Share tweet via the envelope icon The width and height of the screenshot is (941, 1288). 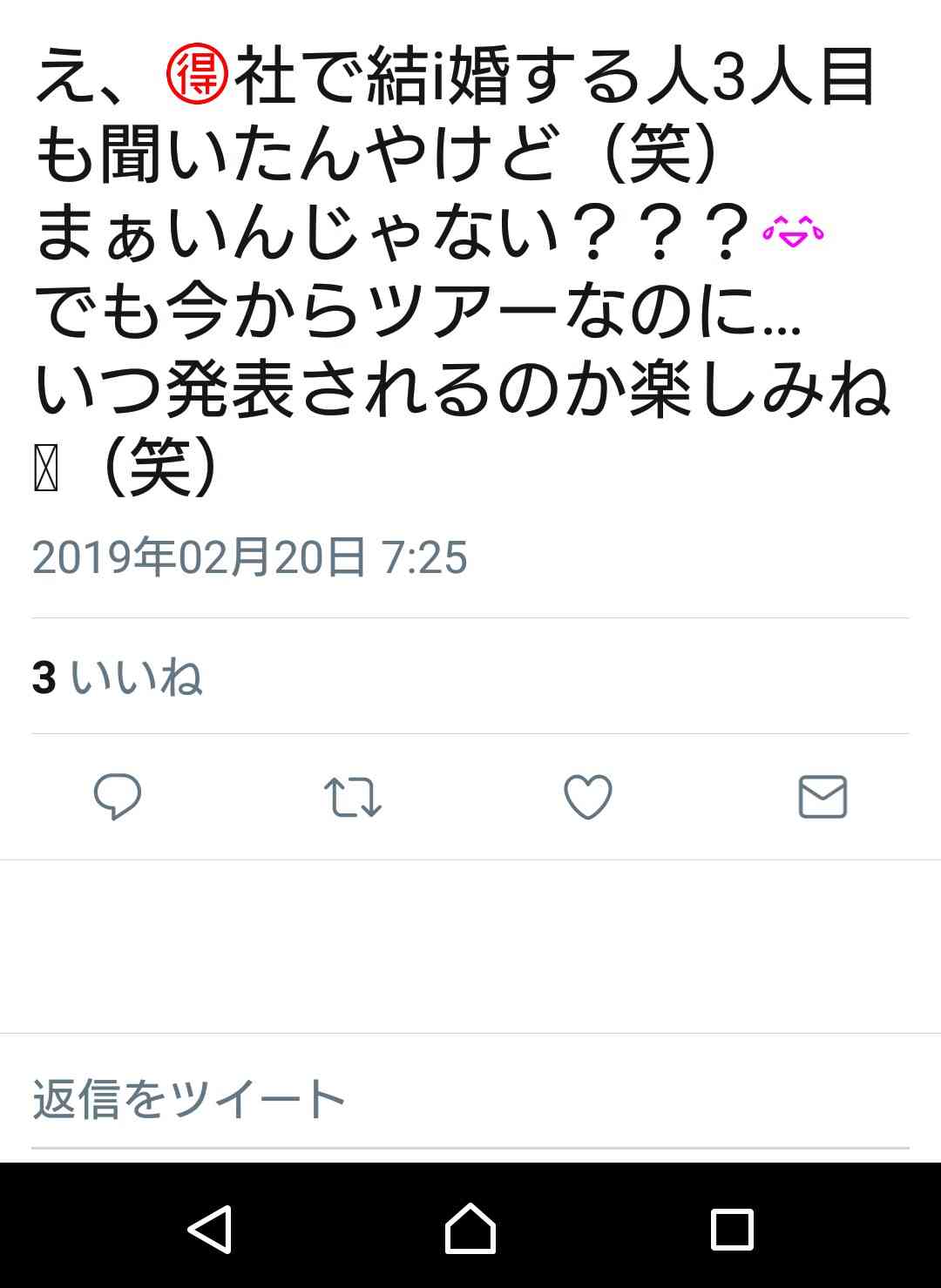tap(823, 797)
